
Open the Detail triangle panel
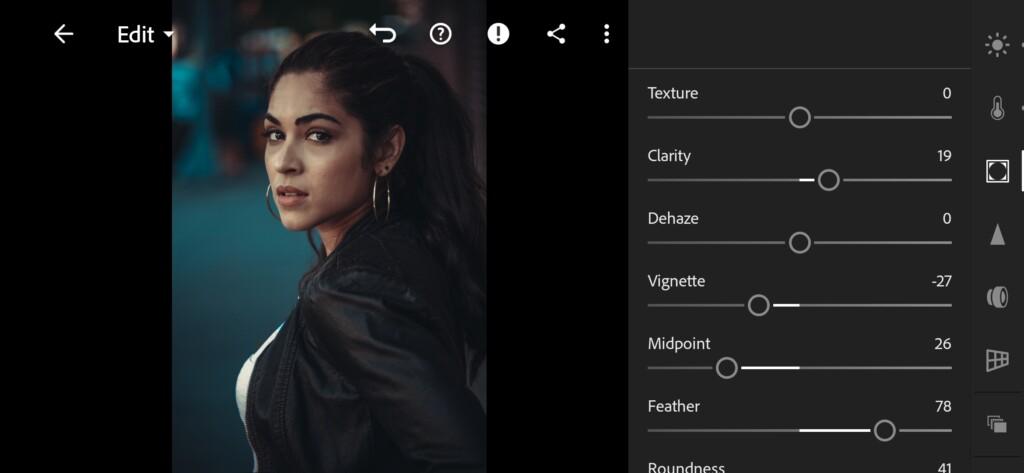click(997, 234)
